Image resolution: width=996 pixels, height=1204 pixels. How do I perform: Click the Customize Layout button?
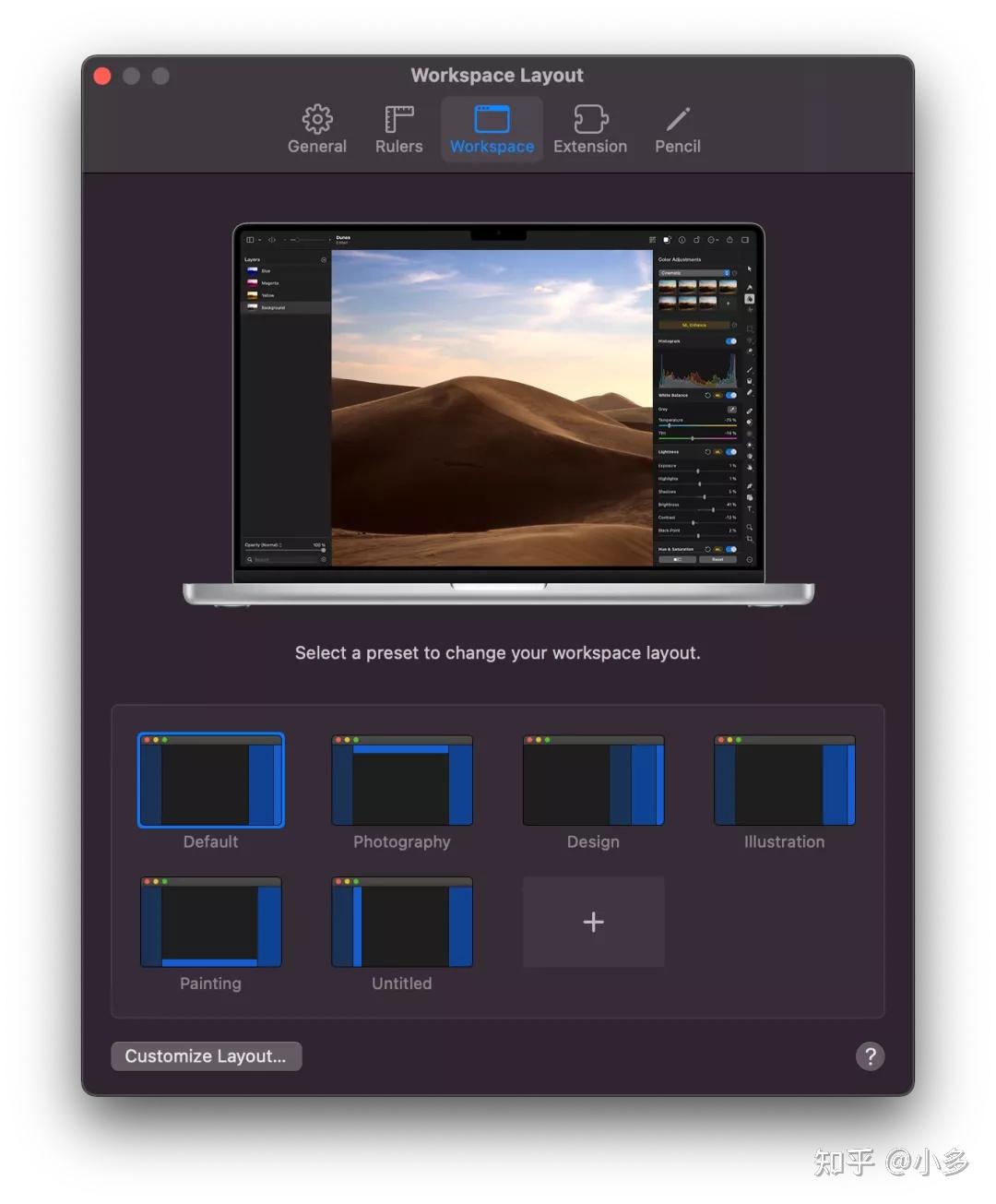206,1056
